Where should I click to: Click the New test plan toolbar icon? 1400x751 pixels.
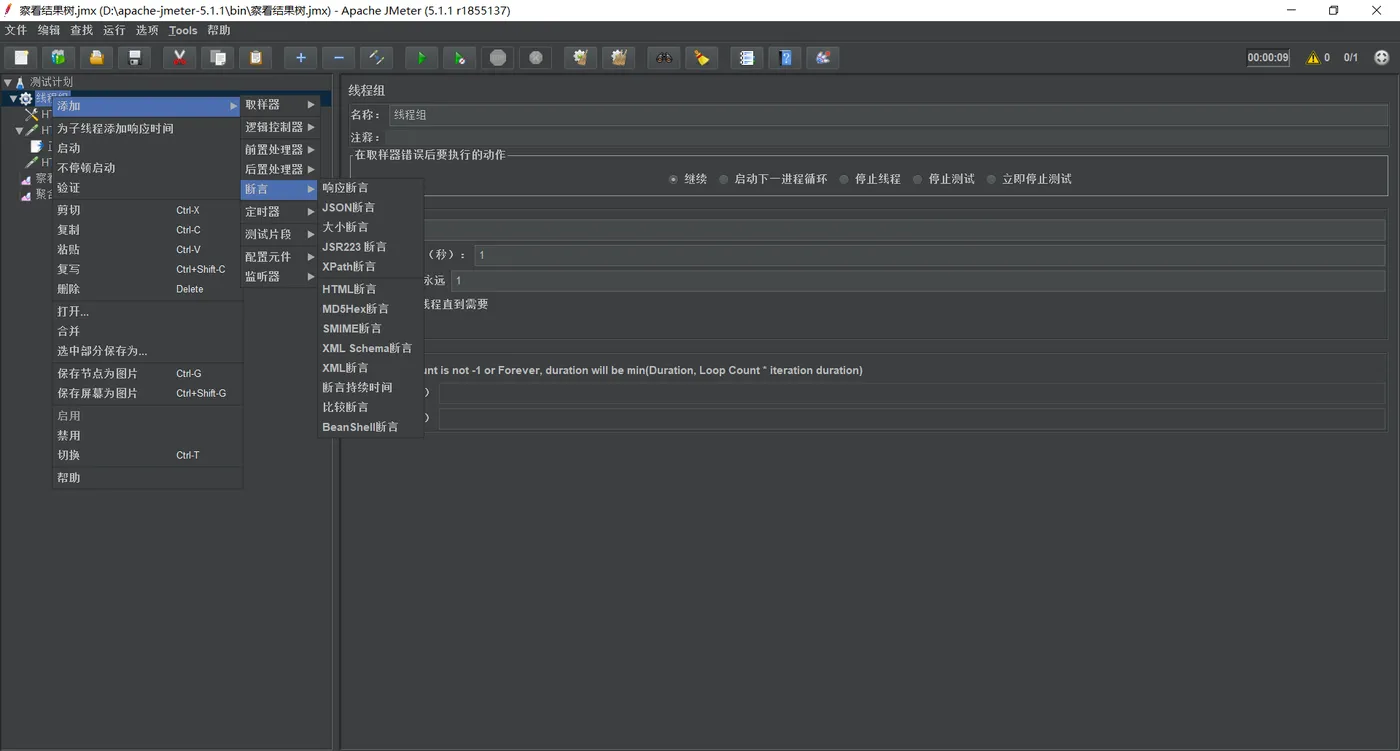click(x=21, y=58)
